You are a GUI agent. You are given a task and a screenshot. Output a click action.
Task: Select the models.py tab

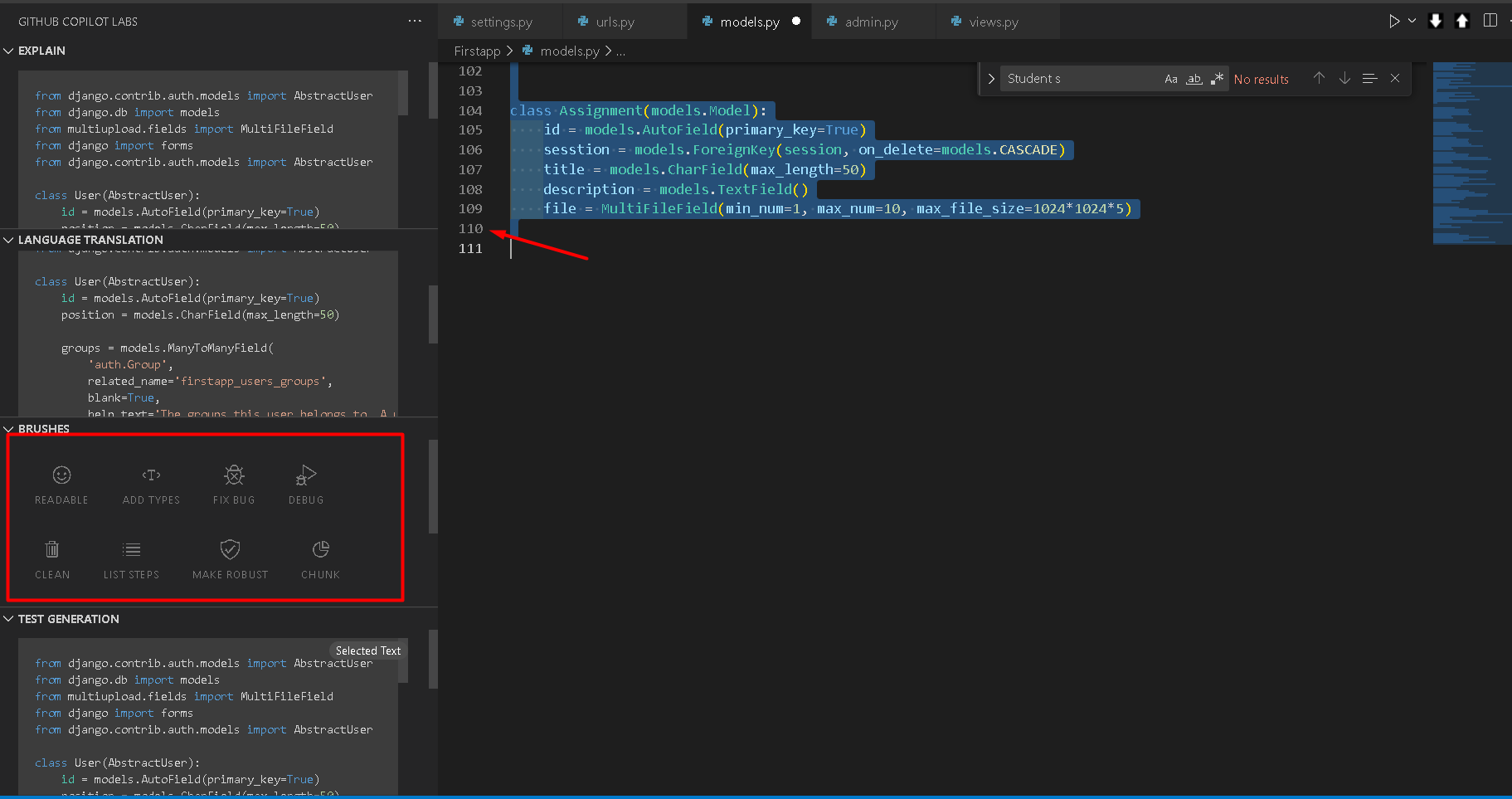749,22
